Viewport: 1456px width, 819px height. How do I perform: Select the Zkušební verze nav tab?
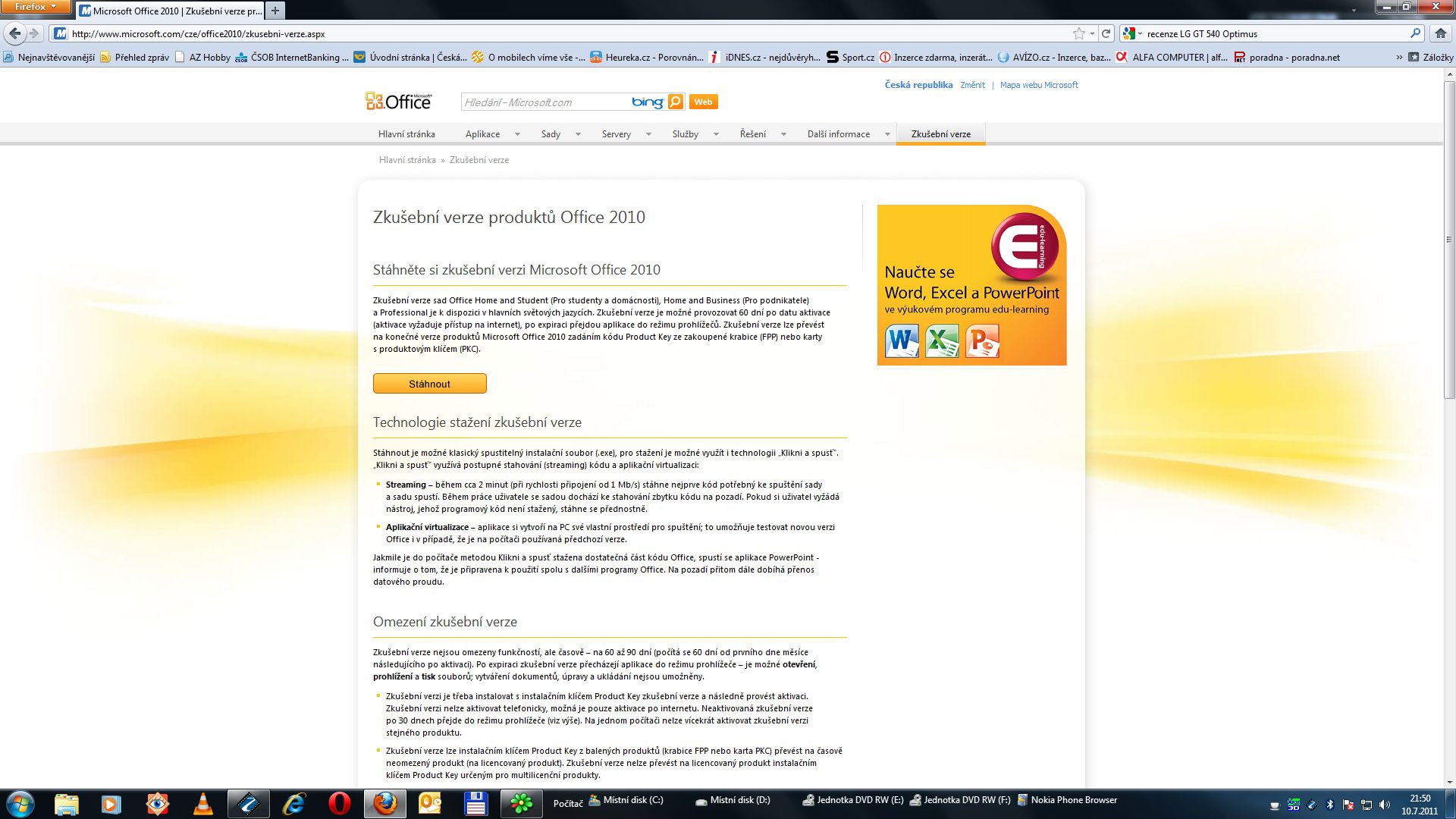point(940,134)
